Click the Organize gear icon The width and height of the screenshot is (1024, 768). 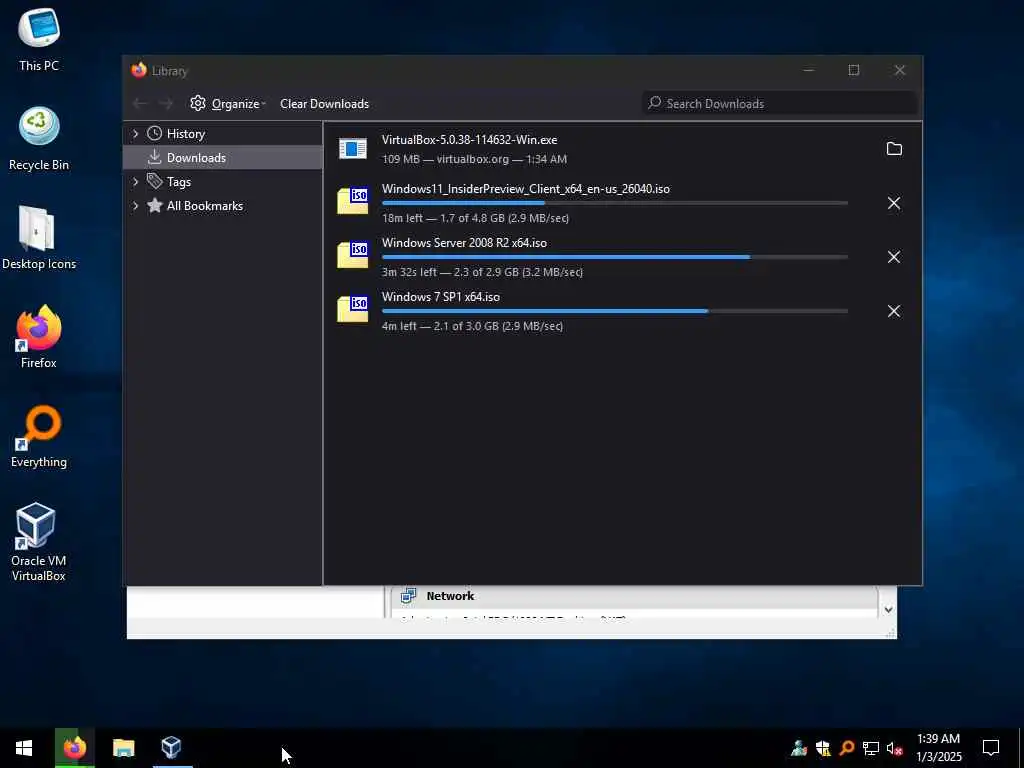[198, 103]
